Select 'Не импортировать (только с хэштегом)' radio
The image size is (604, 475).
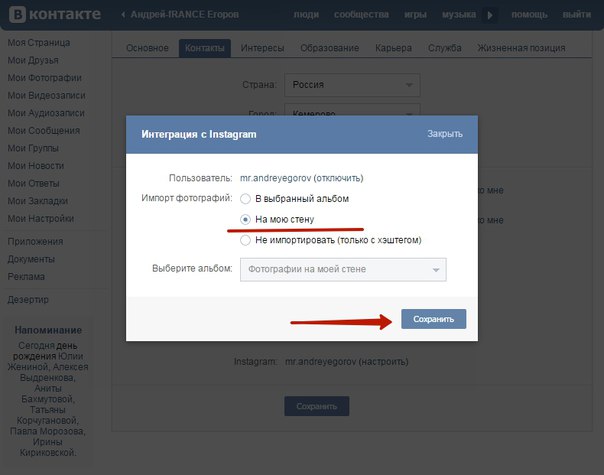click(245, 240)
